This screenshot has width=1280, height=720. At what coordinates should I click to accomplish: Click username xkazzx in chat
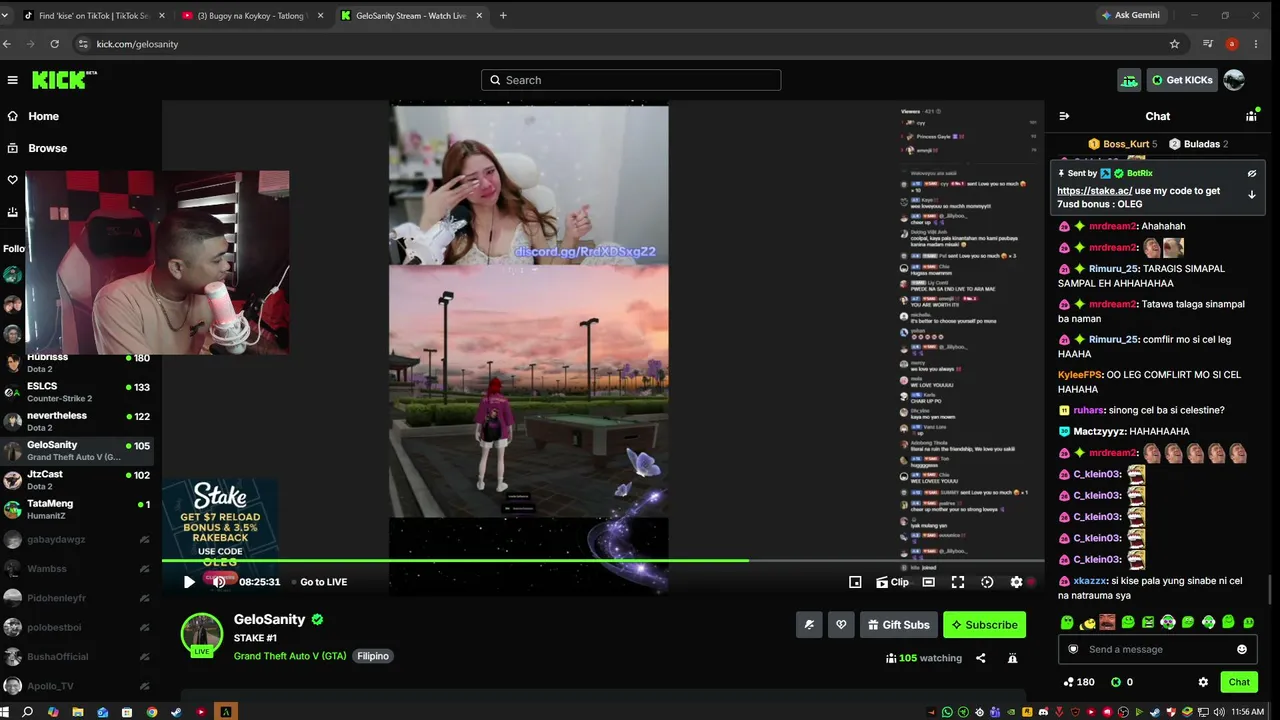coord(1090,581)
